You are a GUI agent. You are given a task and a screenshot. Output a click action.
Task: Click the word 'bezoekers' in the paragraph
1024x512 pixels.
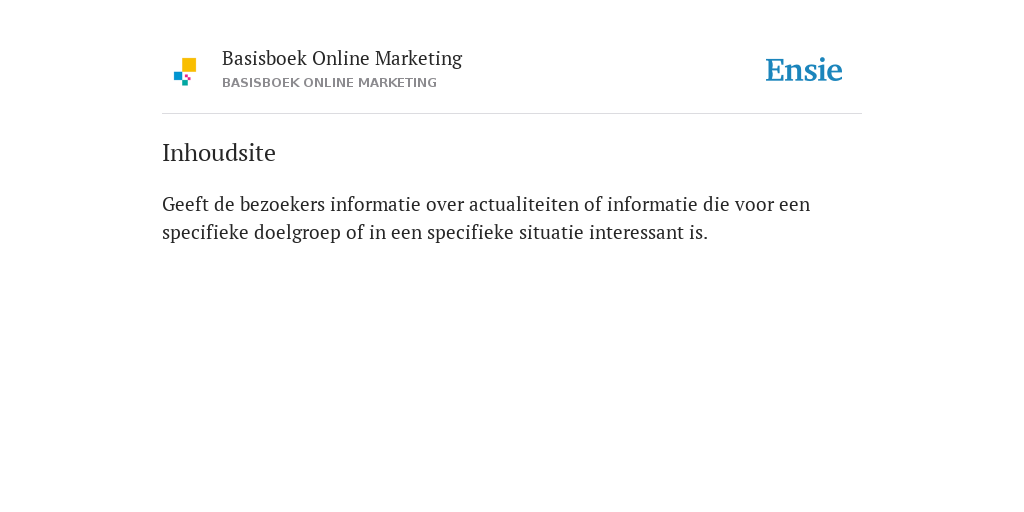point(282,204)
